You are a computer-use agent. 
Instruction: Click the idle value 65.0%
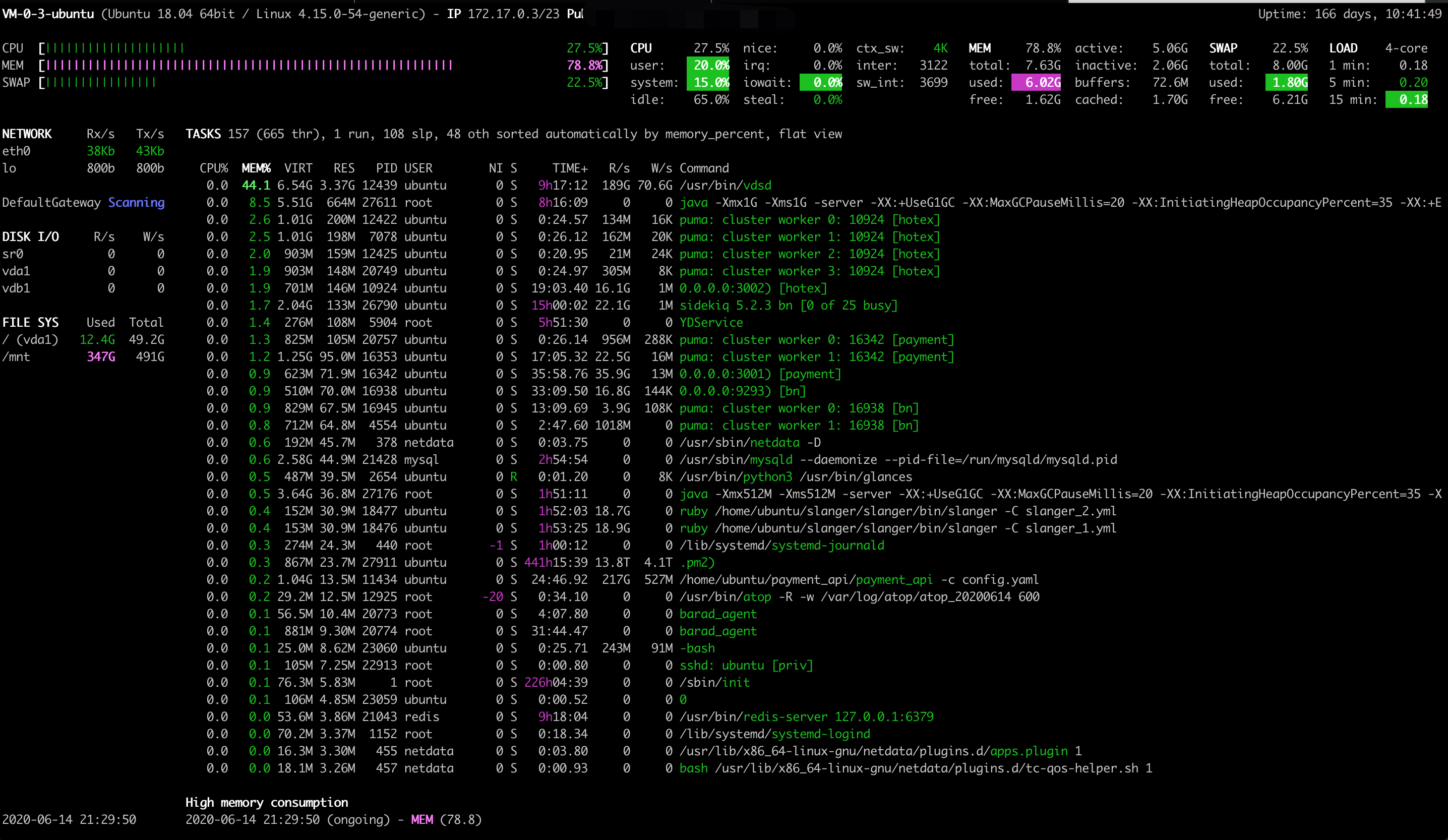pos(711,100)
